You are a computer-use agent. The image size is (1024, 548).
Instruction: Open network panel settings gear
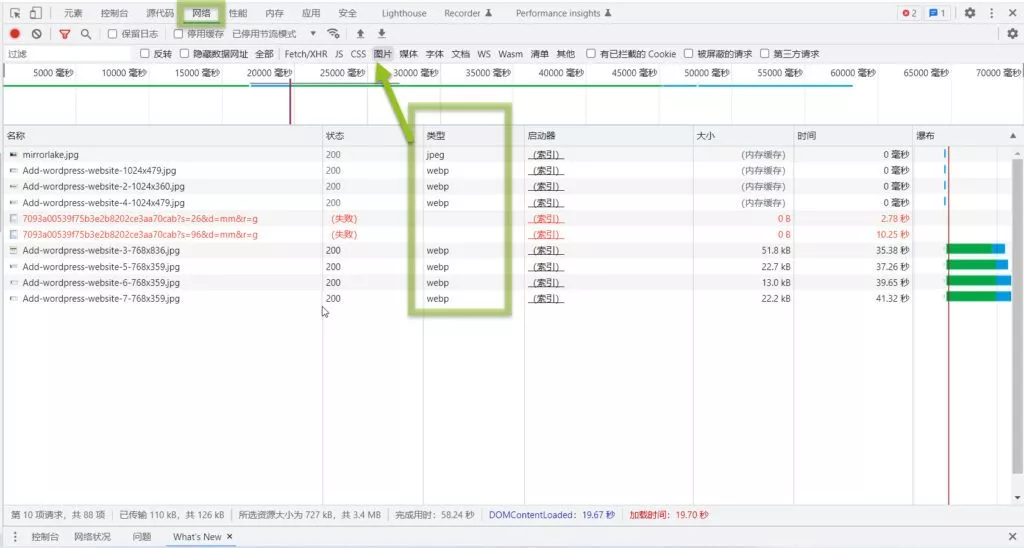(1012, 33)
